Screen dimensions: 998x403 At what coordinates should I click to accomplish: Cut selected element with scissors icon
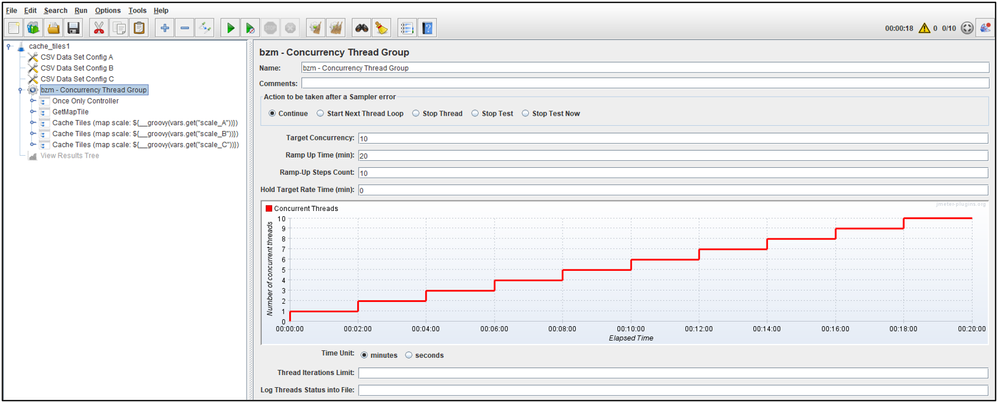click(99, 28)
